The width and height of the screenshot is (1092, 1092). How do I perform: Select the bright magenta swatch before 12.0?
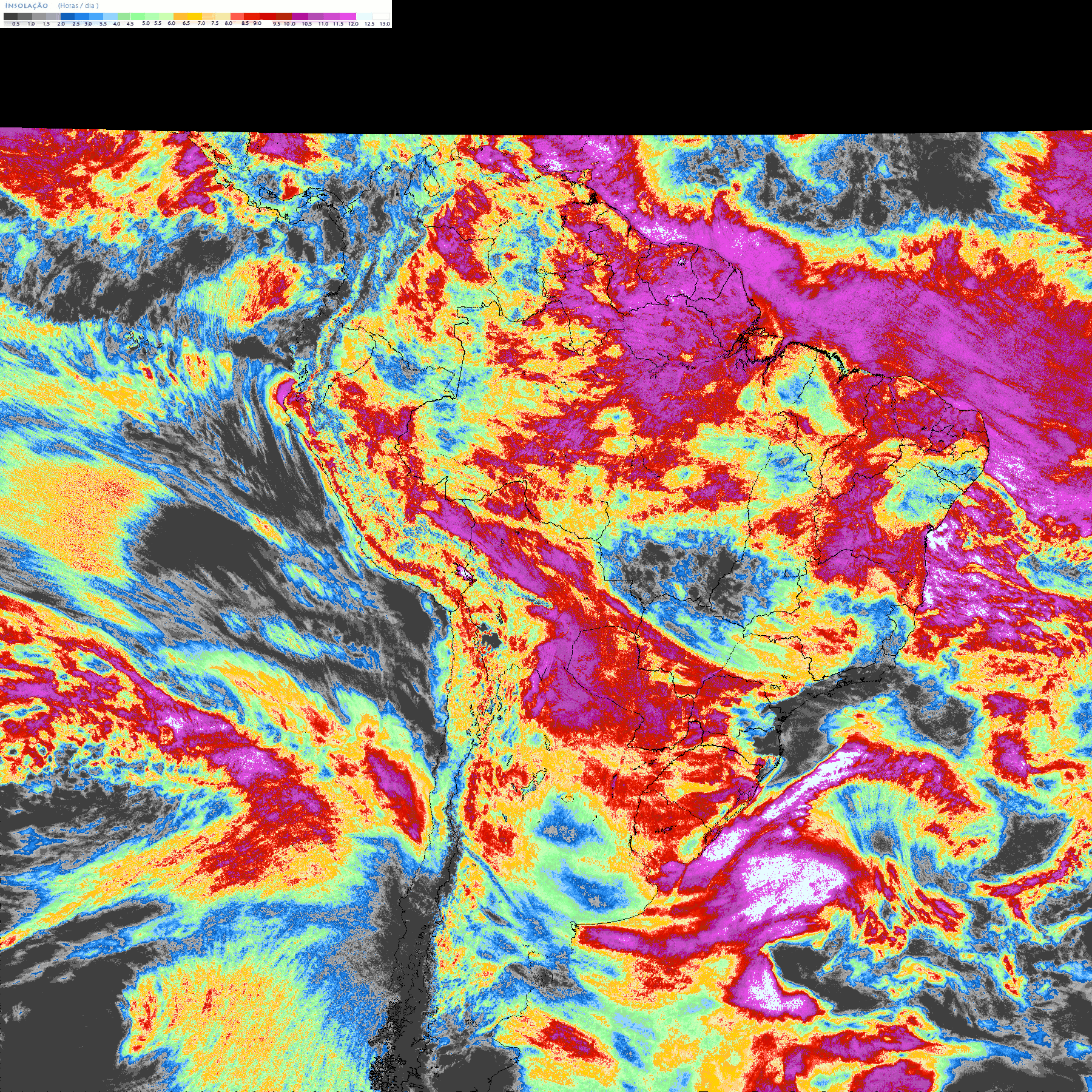point(348,16)
